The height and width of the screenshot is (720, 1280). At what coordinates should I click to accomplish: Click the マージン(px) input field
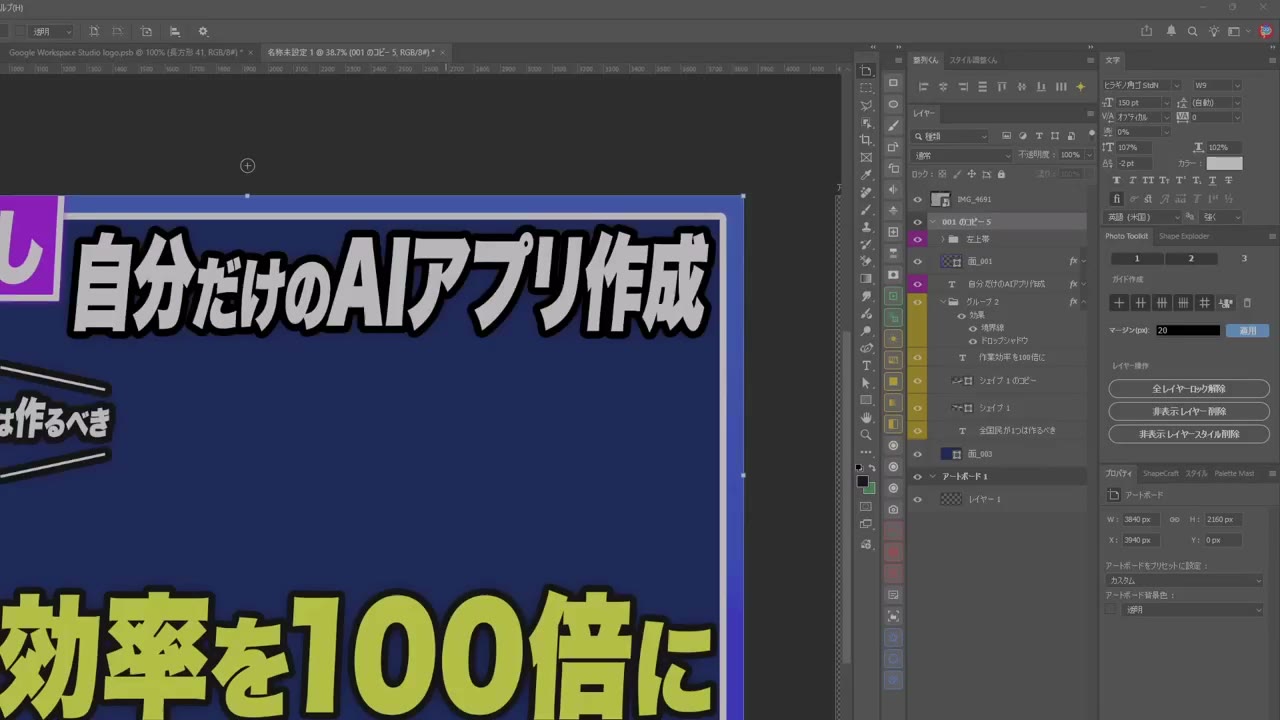point(1187,331)
